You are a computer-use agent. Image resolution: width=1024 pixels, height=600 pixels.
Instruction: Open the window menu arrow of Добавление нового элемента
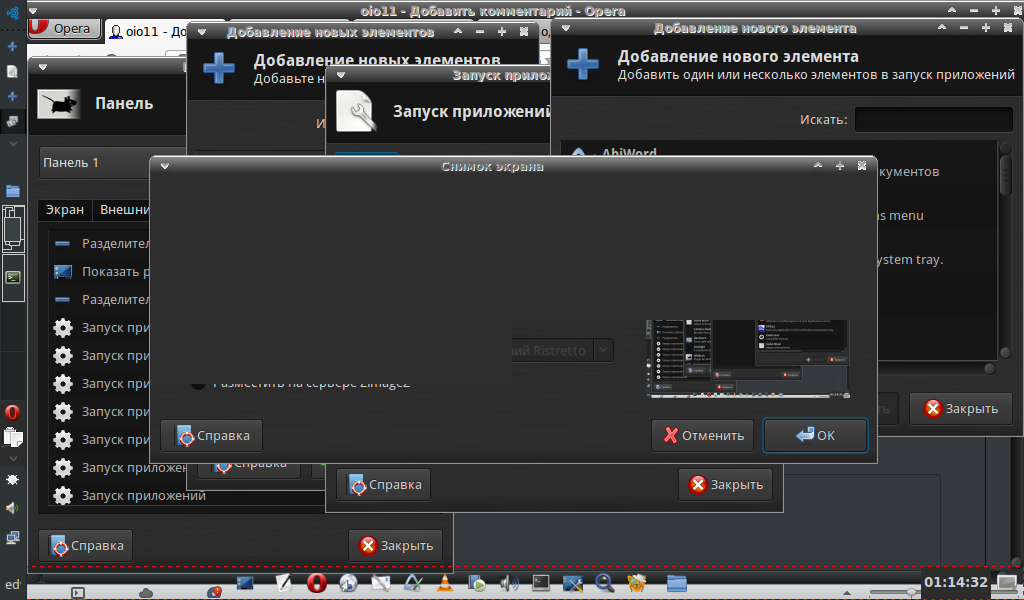tap(566, 28)
